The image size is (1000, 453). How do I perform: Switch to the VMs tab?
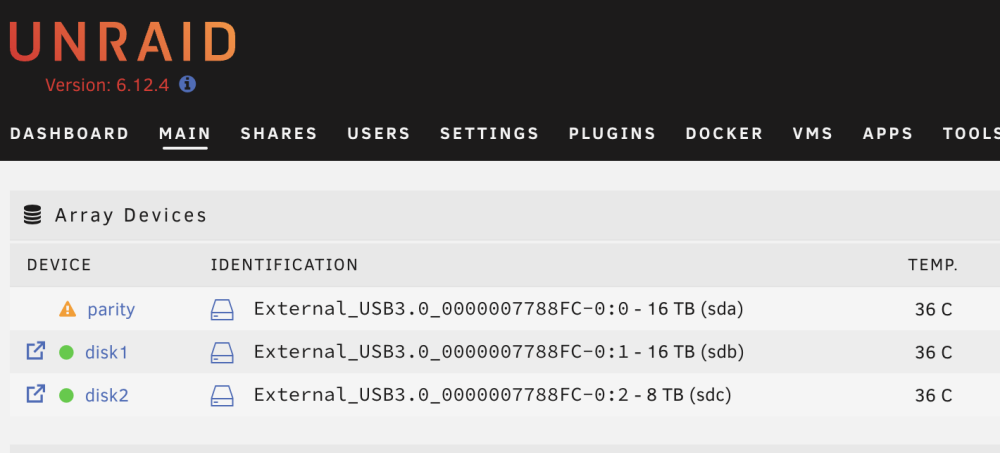(813, 133)
